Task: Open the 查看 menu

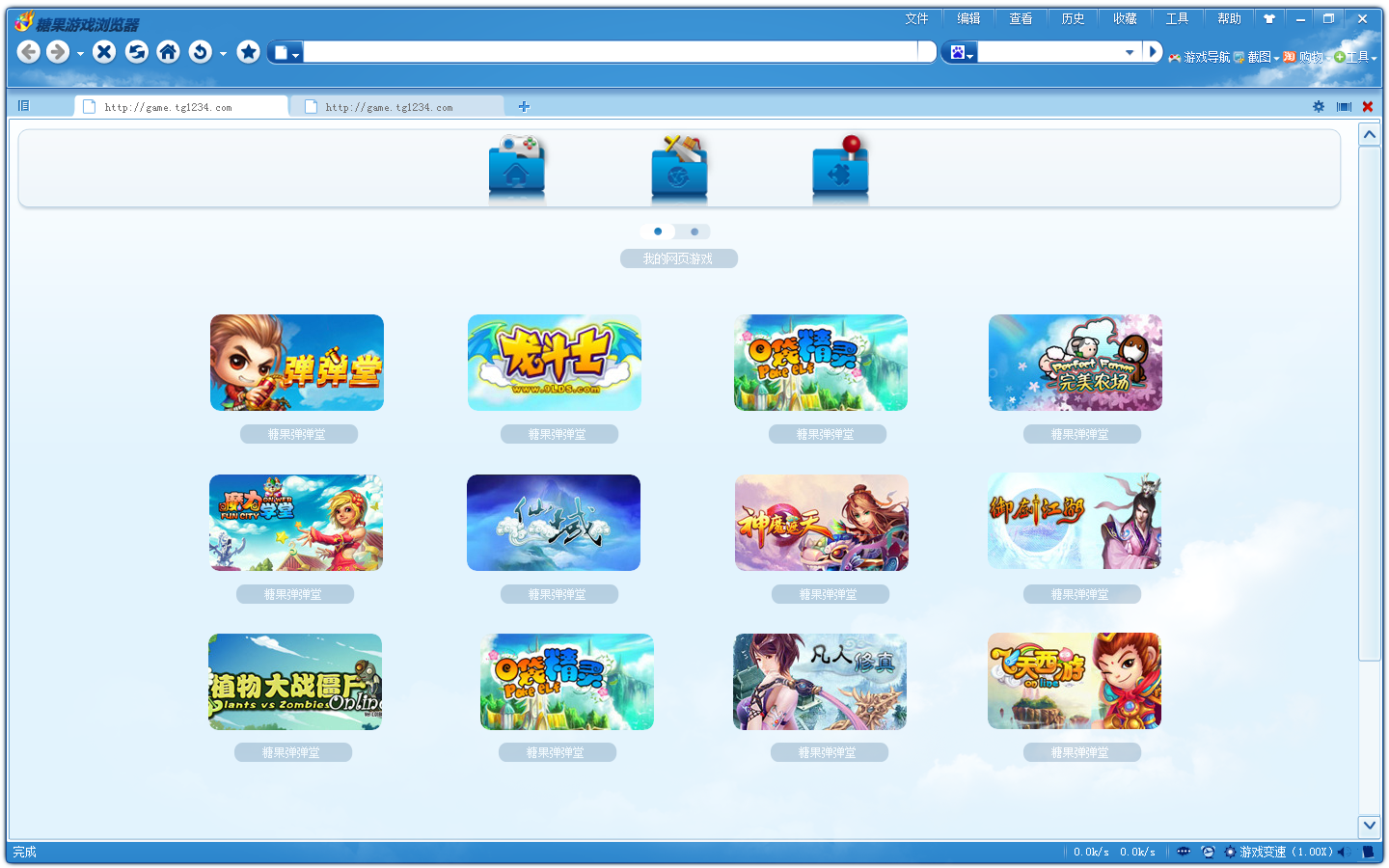Action: tap(1021, 18)
